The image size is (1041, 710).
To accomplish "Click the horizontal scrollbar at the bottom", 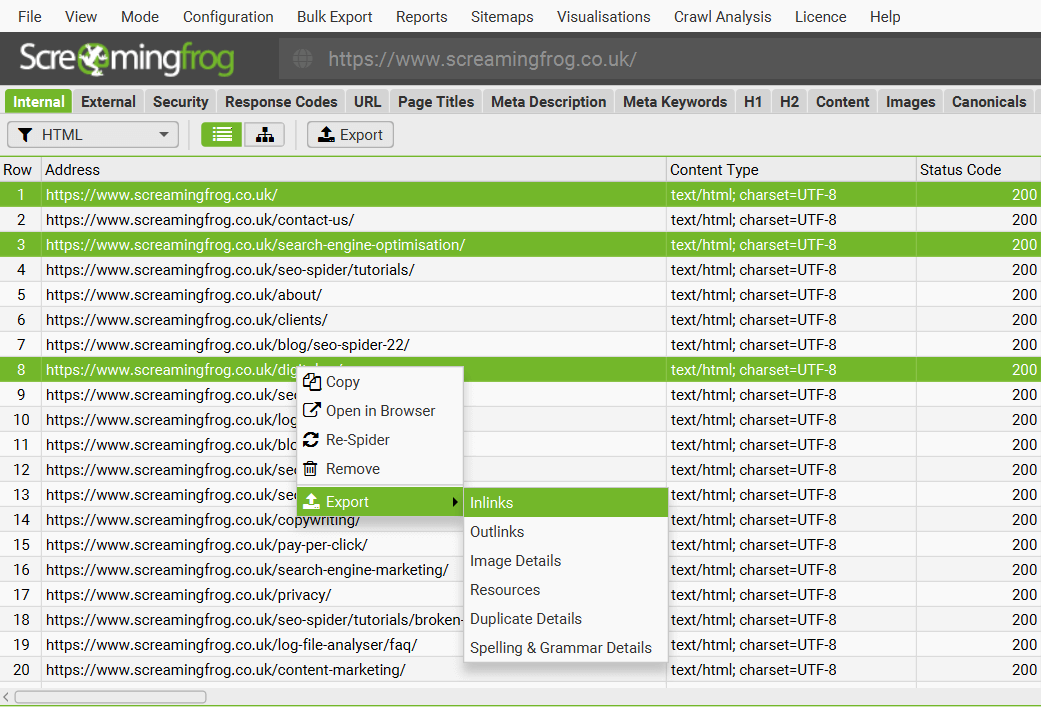I will [110, 697].
